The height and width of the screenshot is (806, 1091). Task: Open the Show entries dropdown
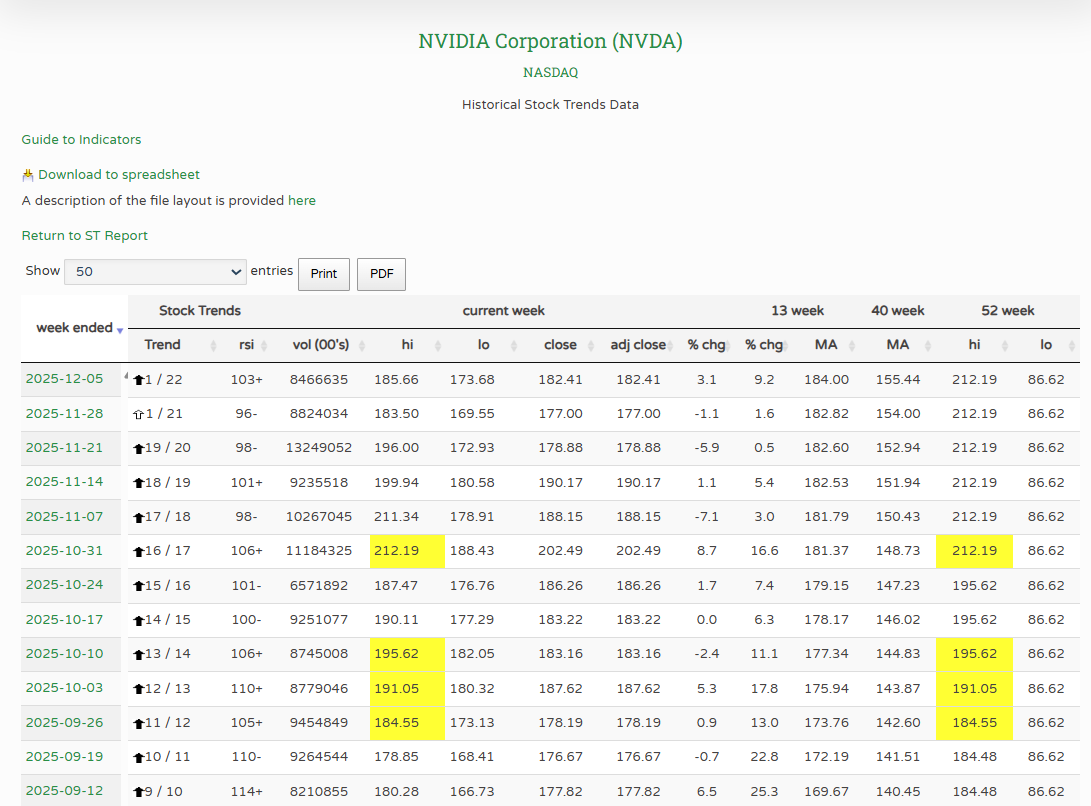click(155, 271)
